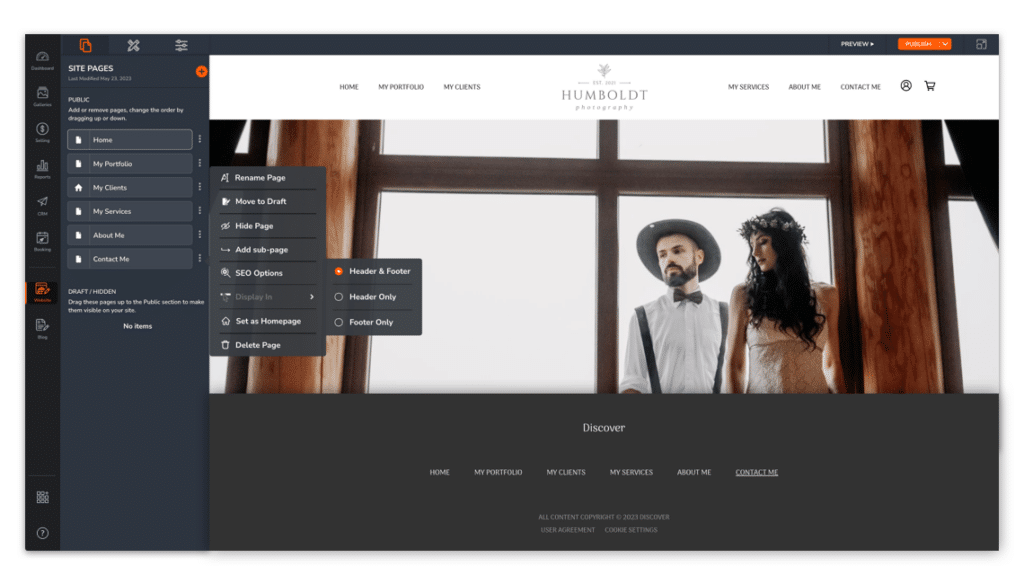This screenshot has height=584, width=1024.
Task: Open the design brushes panel
Action: tap(133, 45)
